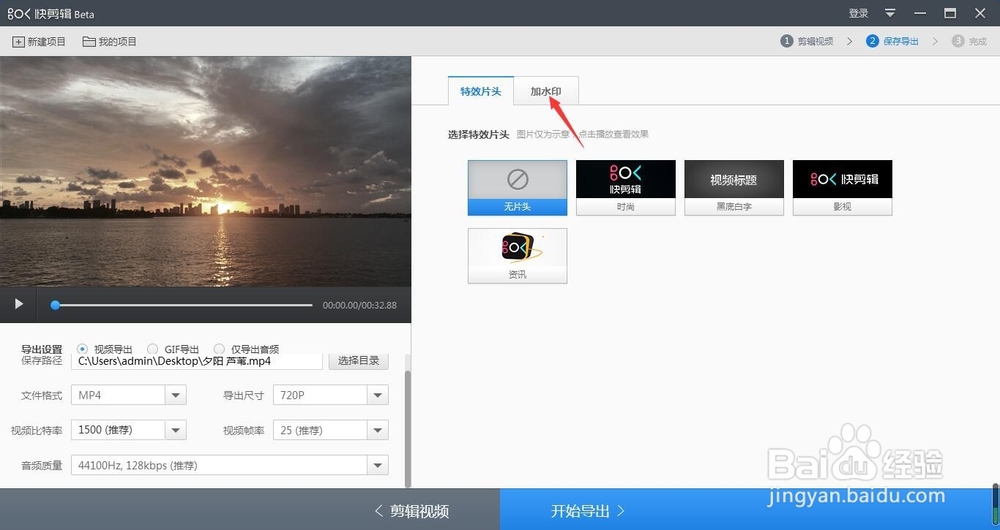Choose the 影视 intro template
This screenshot has height=530, width=1000.
[x=842, y=188]
